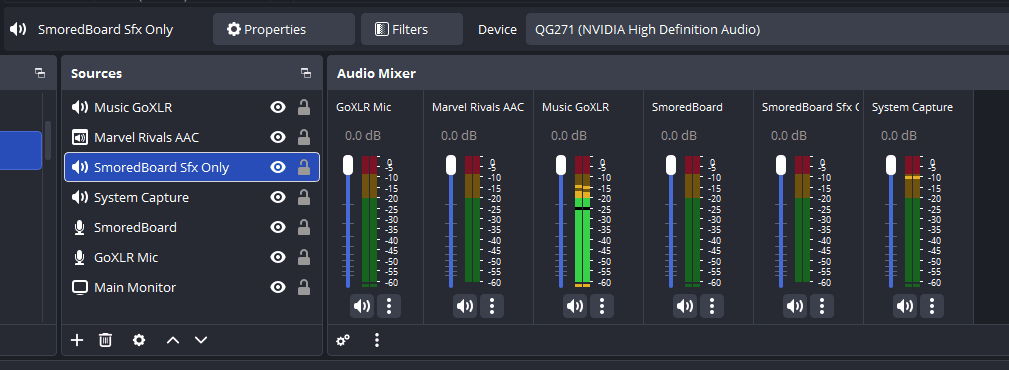The image size is (1009, 370).
Task: Click the Audio Mixer panel title
Action: point(376,73)
